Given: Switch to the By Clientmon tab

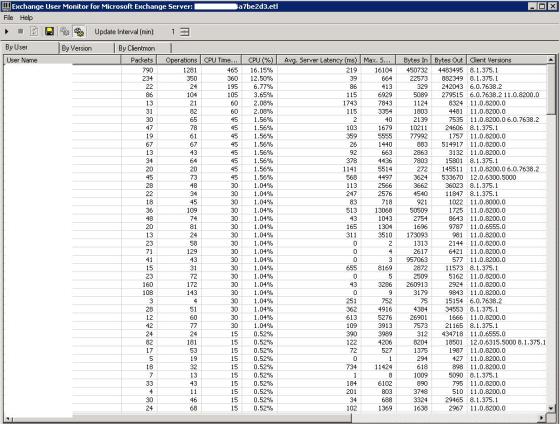Looking at the screenshot, I should (144, 48).
